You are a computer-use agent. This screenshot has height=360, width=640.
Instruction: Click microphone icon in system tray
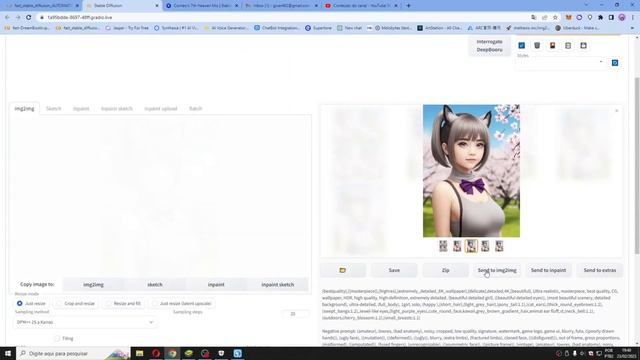(x=574, y=353)
